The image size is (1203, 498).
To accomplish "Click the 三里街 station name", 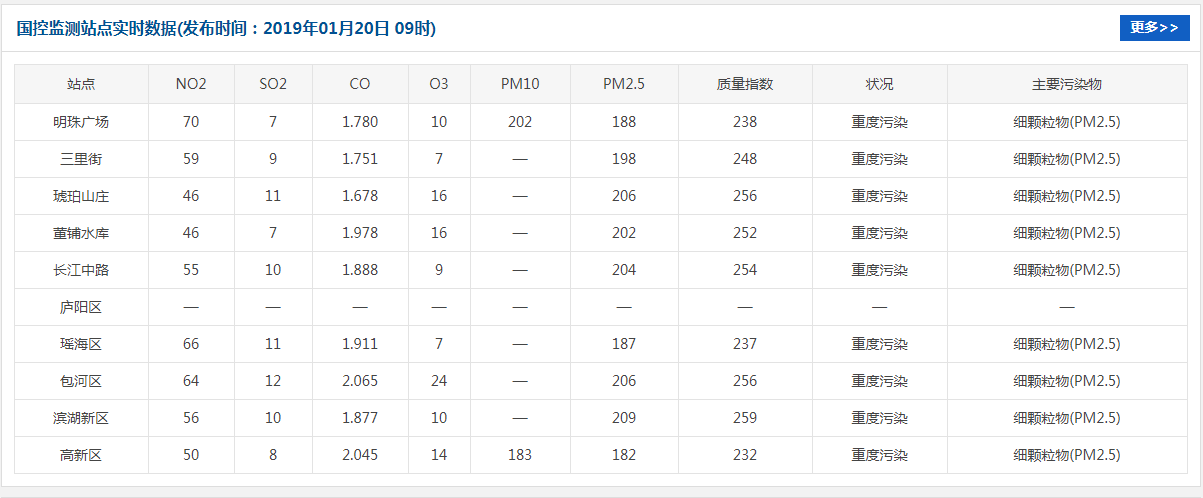I will click(x=81, y=159).
